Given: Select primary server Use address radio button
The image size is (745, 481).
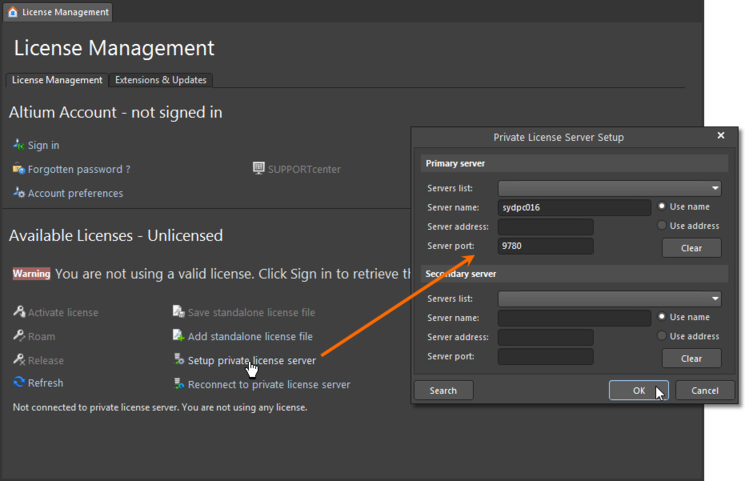Looking at the screenshot, I should coord(662,226).
